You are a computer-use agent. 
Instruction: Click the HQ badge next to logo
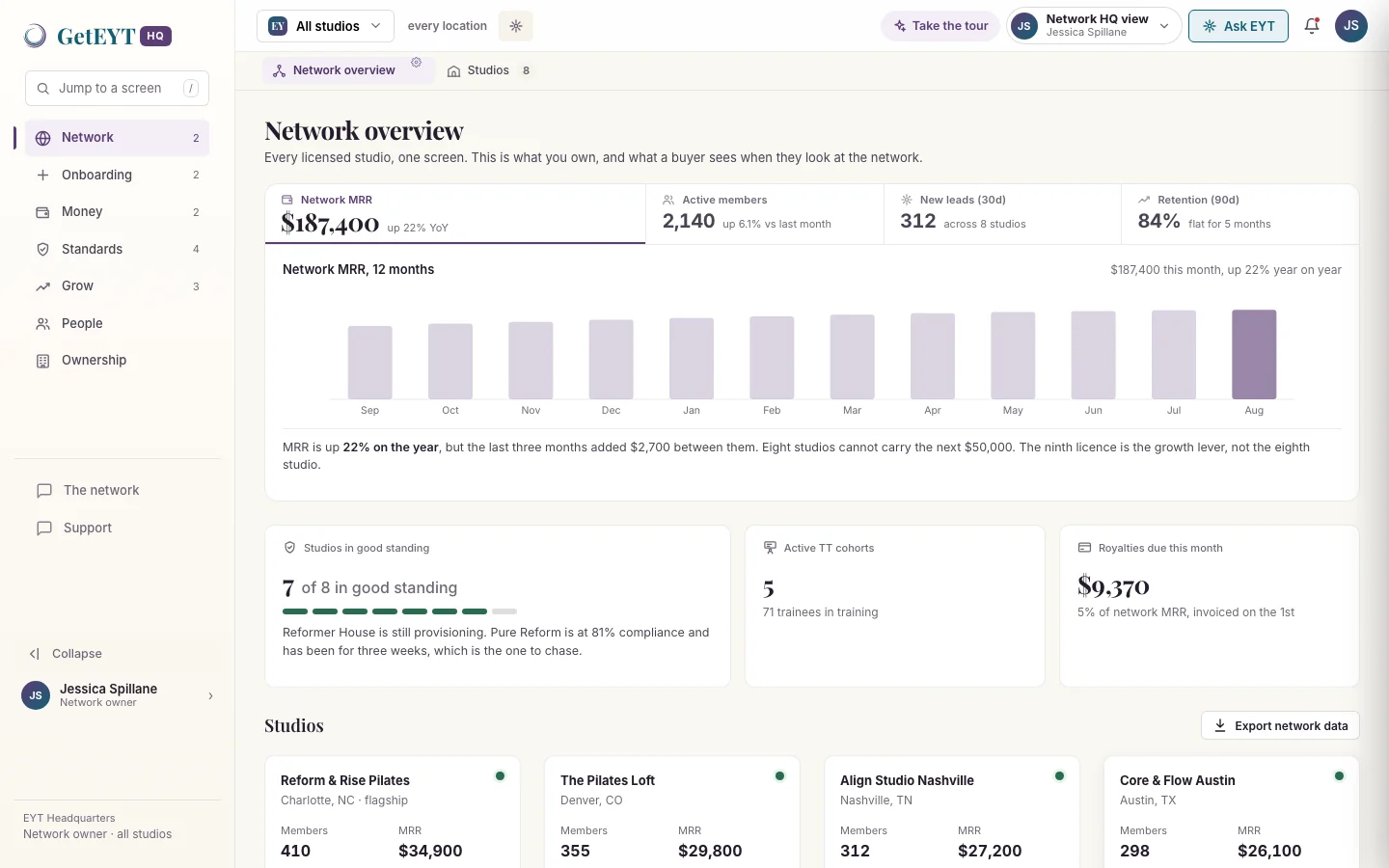[x=155, y=36]
